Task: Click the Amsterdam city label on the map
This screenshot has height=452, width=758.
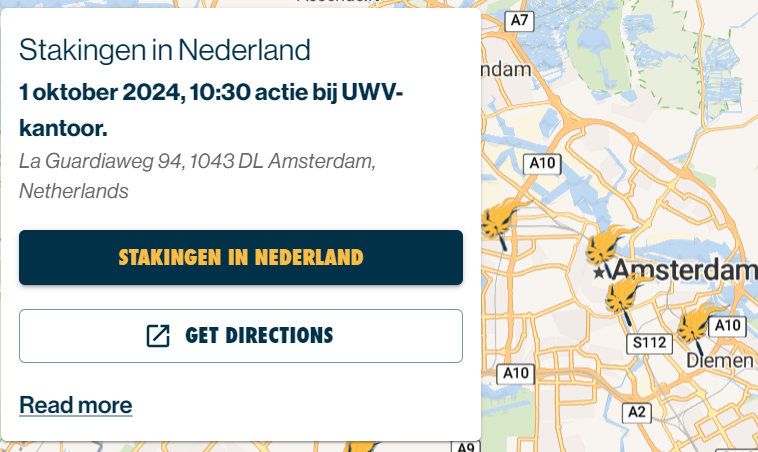Action: pyautogui.click(x=683, y=270)
